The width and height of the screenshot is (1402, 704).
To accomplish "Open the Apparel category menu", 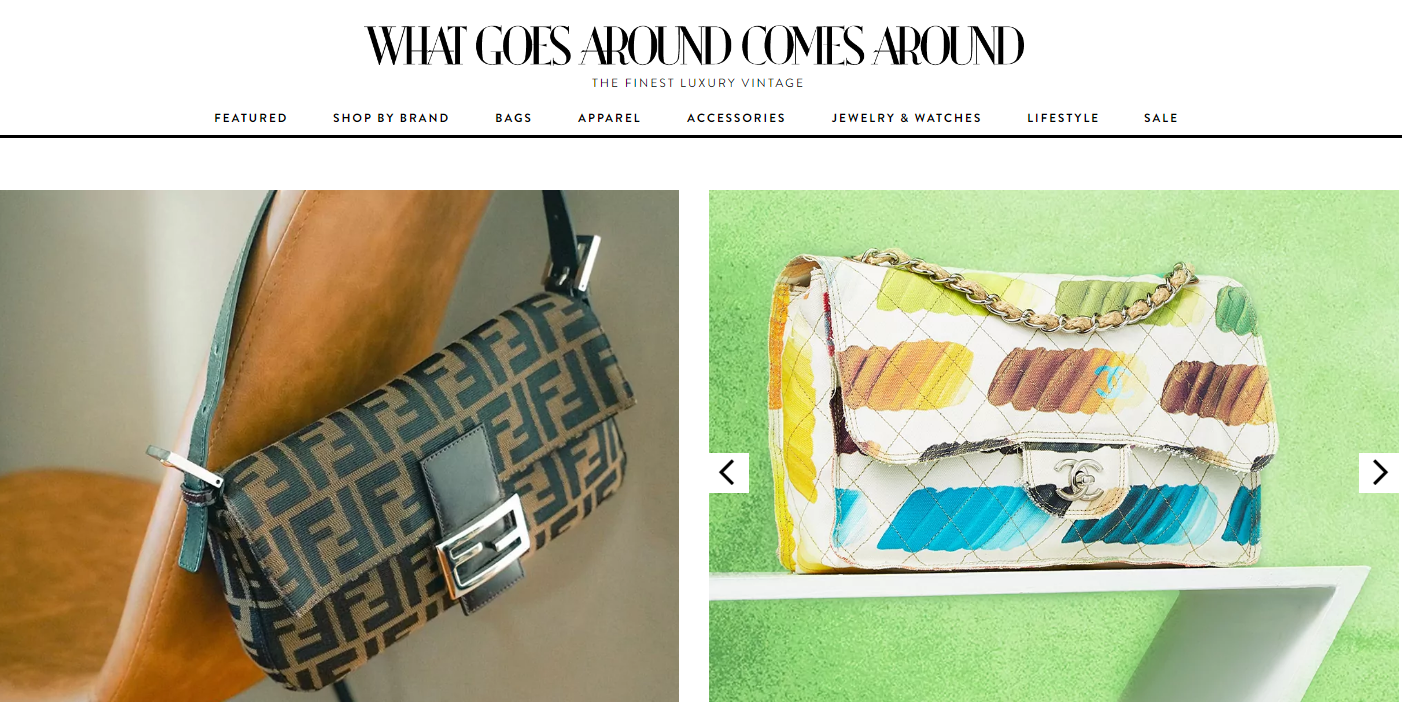I will click(609, 118).
